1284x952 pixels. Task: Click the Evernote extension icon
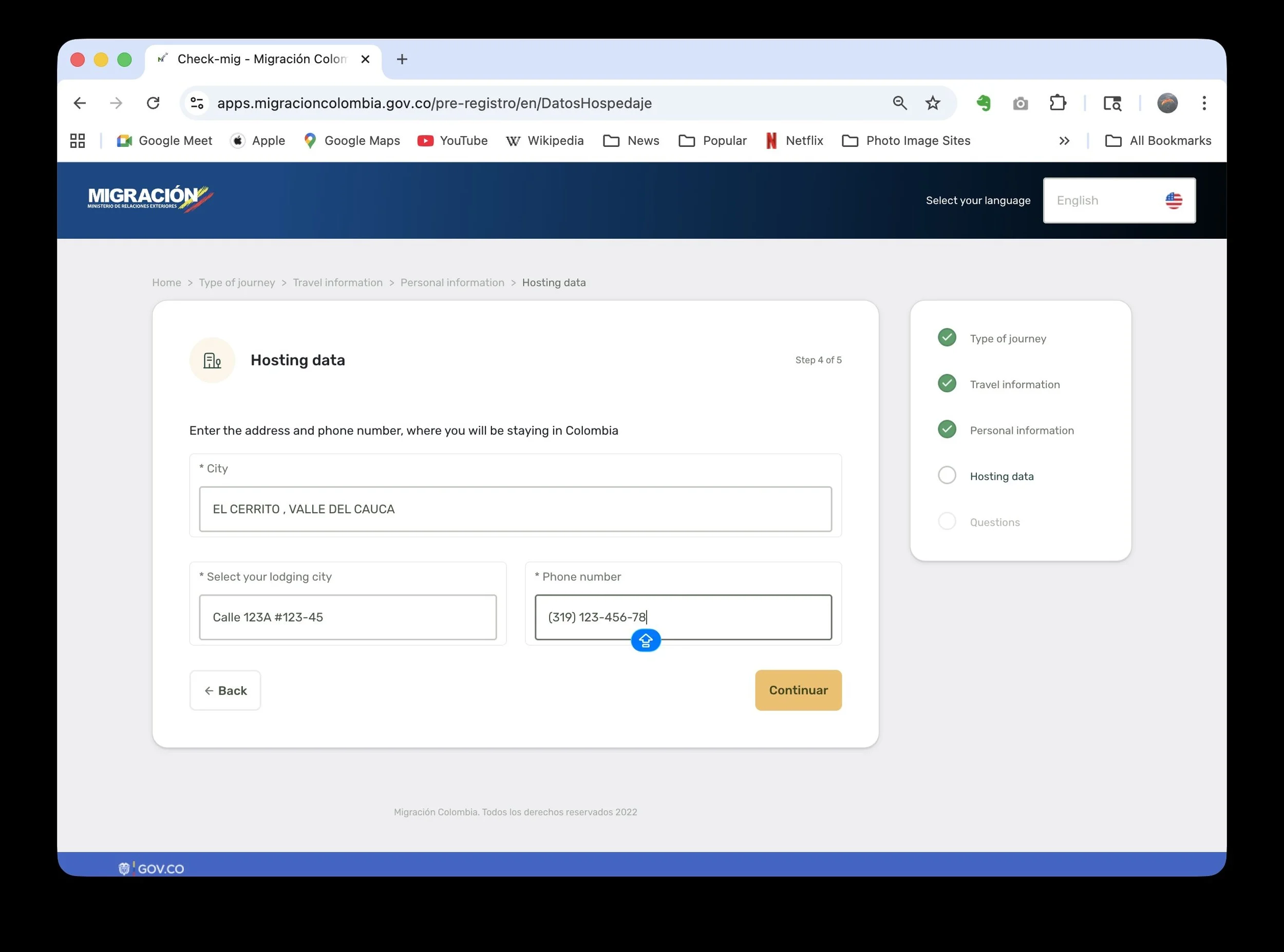[984, 103]
